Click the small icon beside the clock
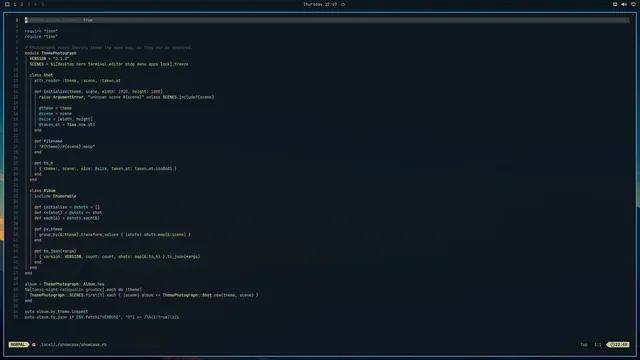640x360 pixels. pyautogui.click(x=343, y=4)
